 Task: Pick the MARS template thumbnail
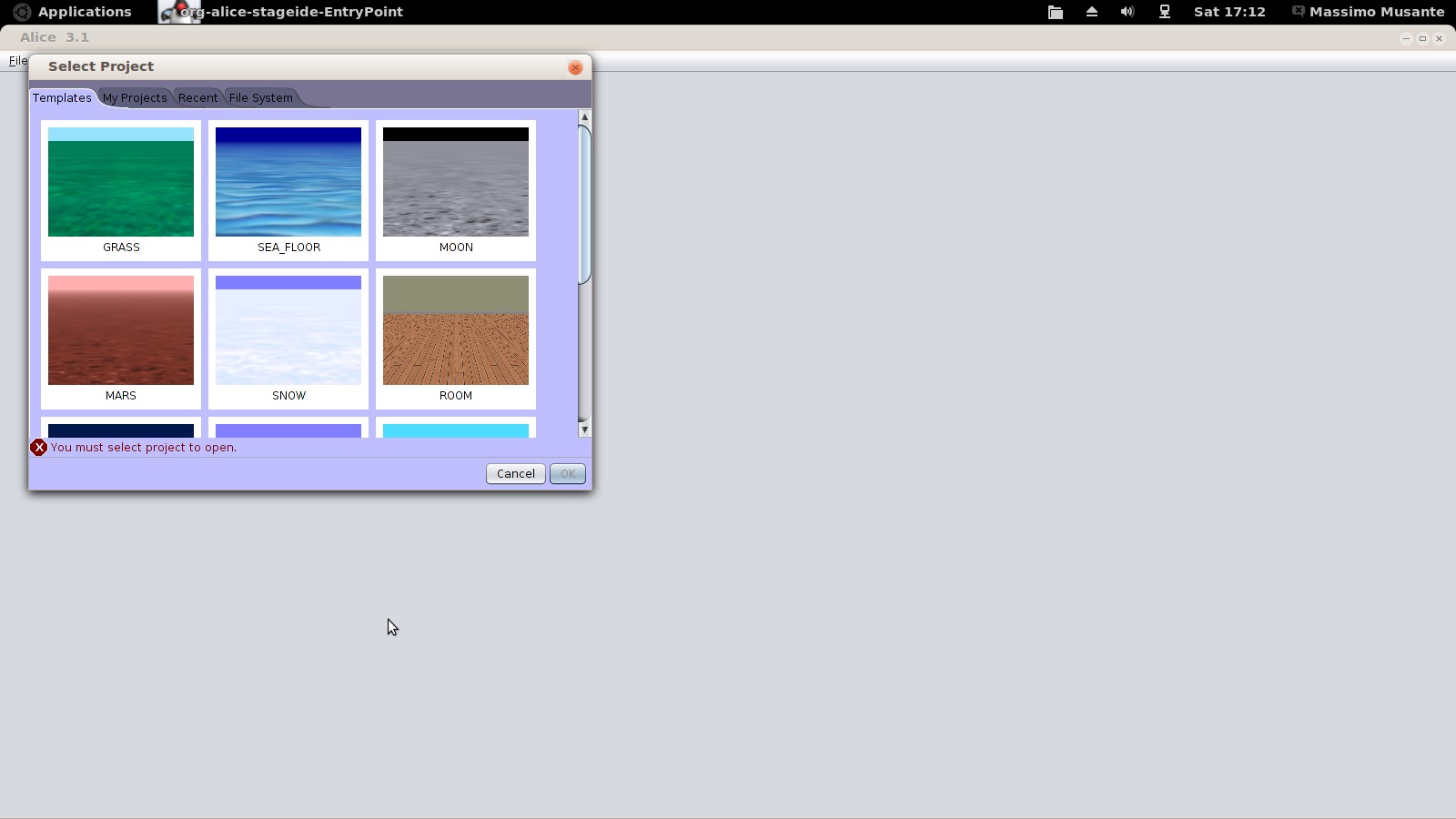point(121,339)
